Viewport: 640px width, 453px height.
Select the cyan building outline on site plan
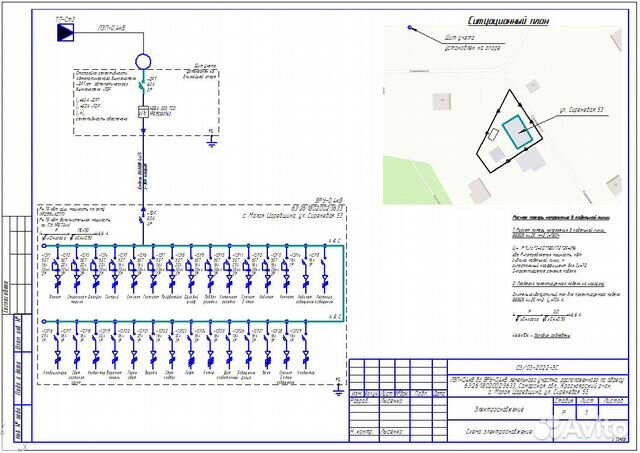(517, 133)
